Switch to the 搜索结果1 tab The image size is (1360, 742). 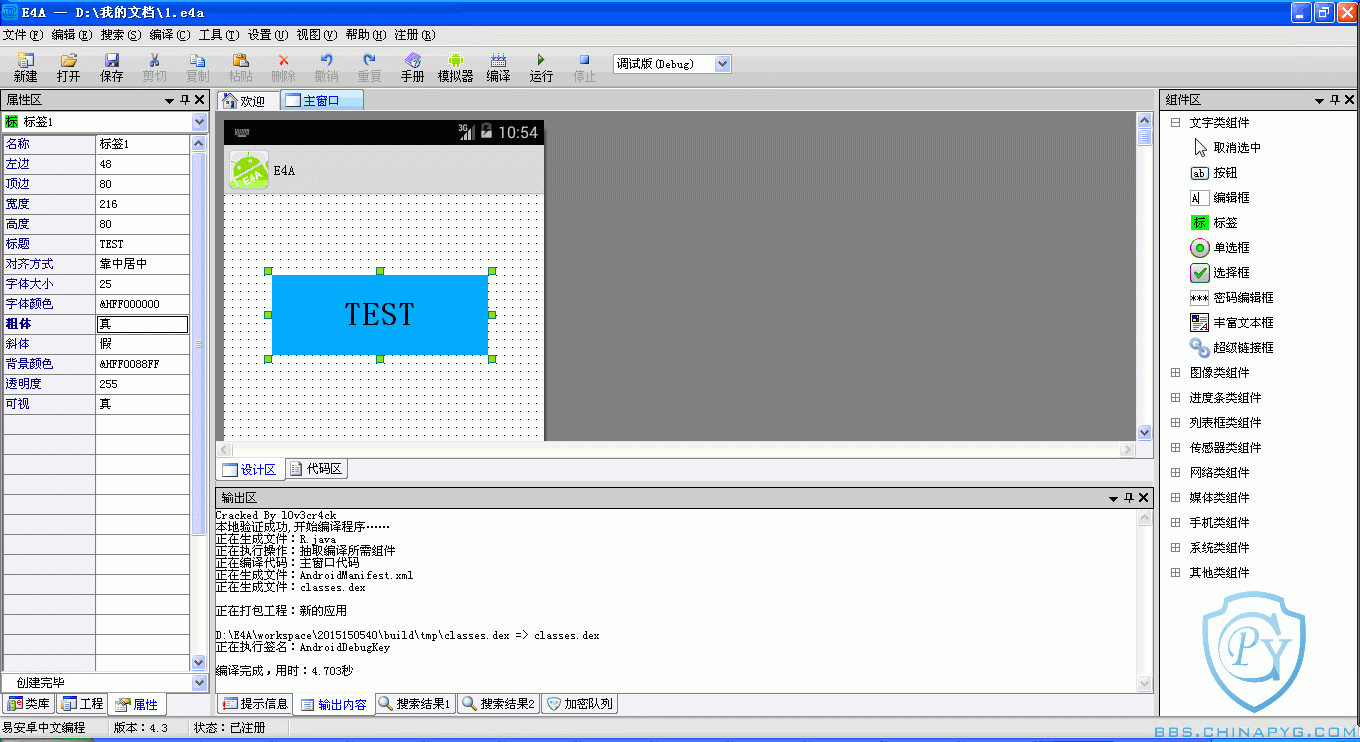pyautogui.click(x=415, y=704)
